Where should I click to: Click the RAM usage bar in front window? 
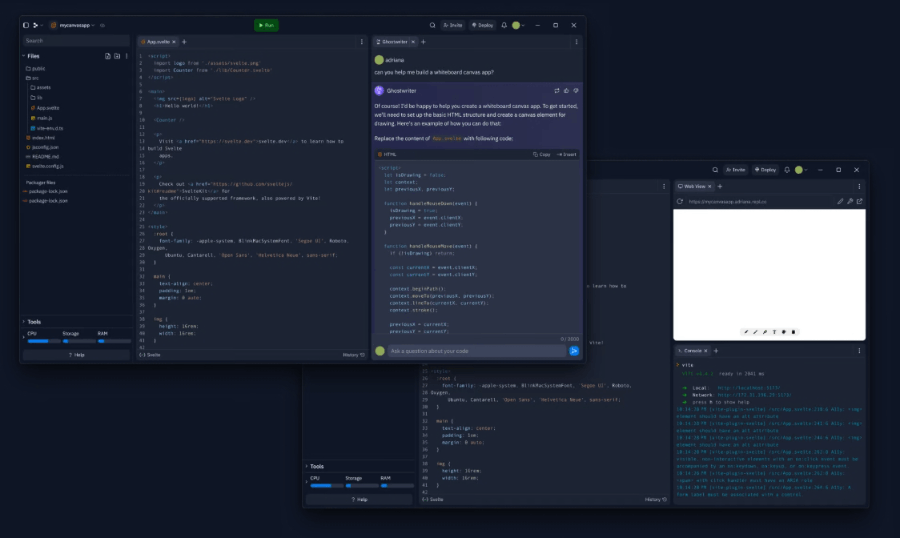[114, 341]
